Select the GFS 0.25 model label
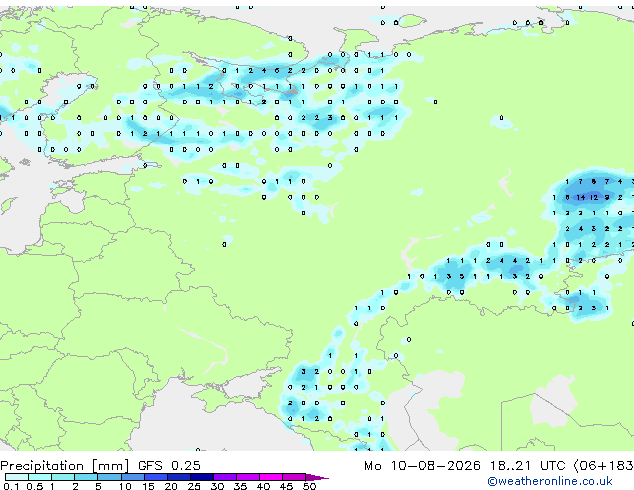Viewport: 634px width, 490px height. pyautogui.click(x=169, y=466)
